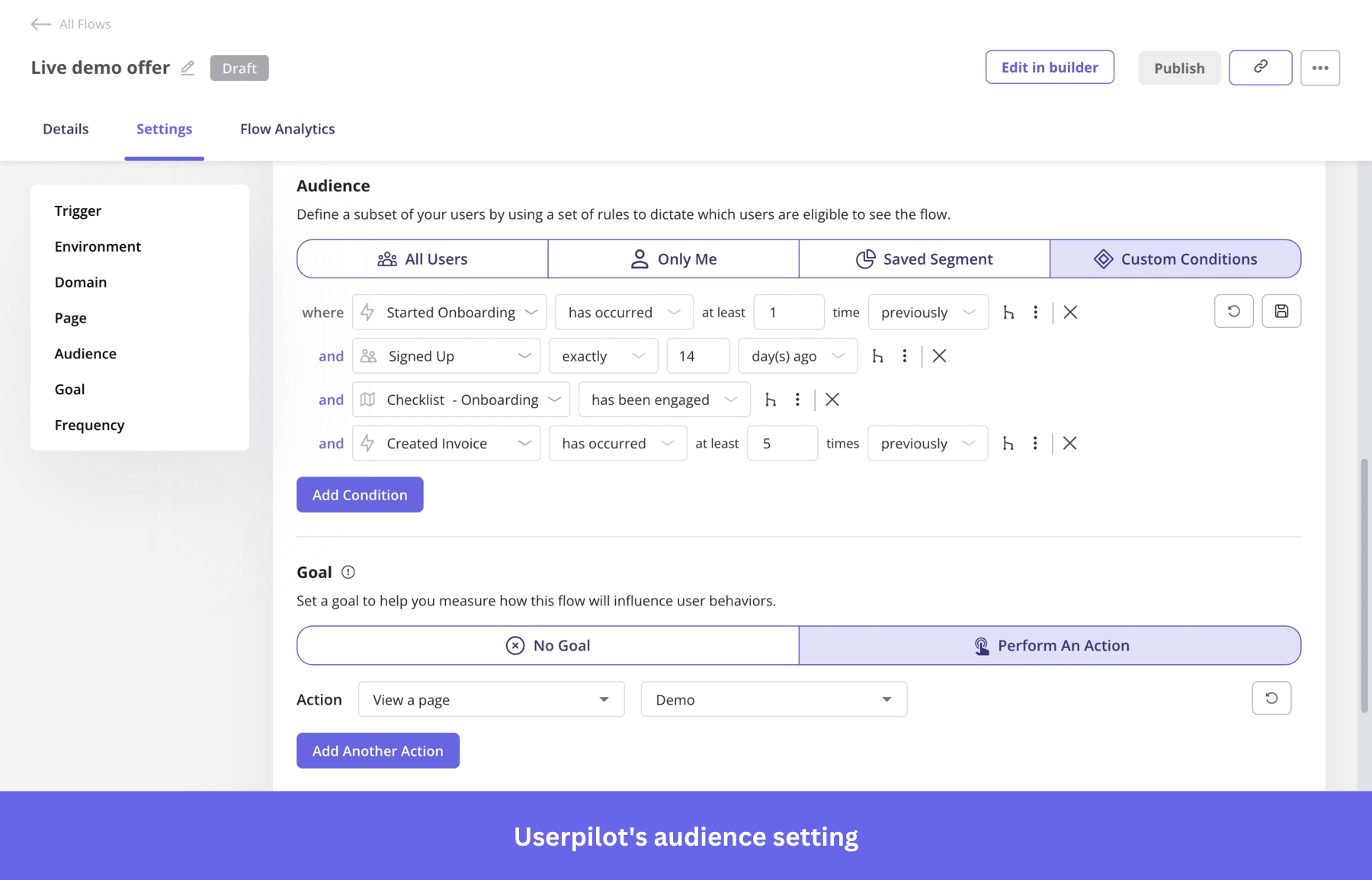Save the audience conditions via floppy disk icon
Screen dimensions: 1372x880
1281,311
